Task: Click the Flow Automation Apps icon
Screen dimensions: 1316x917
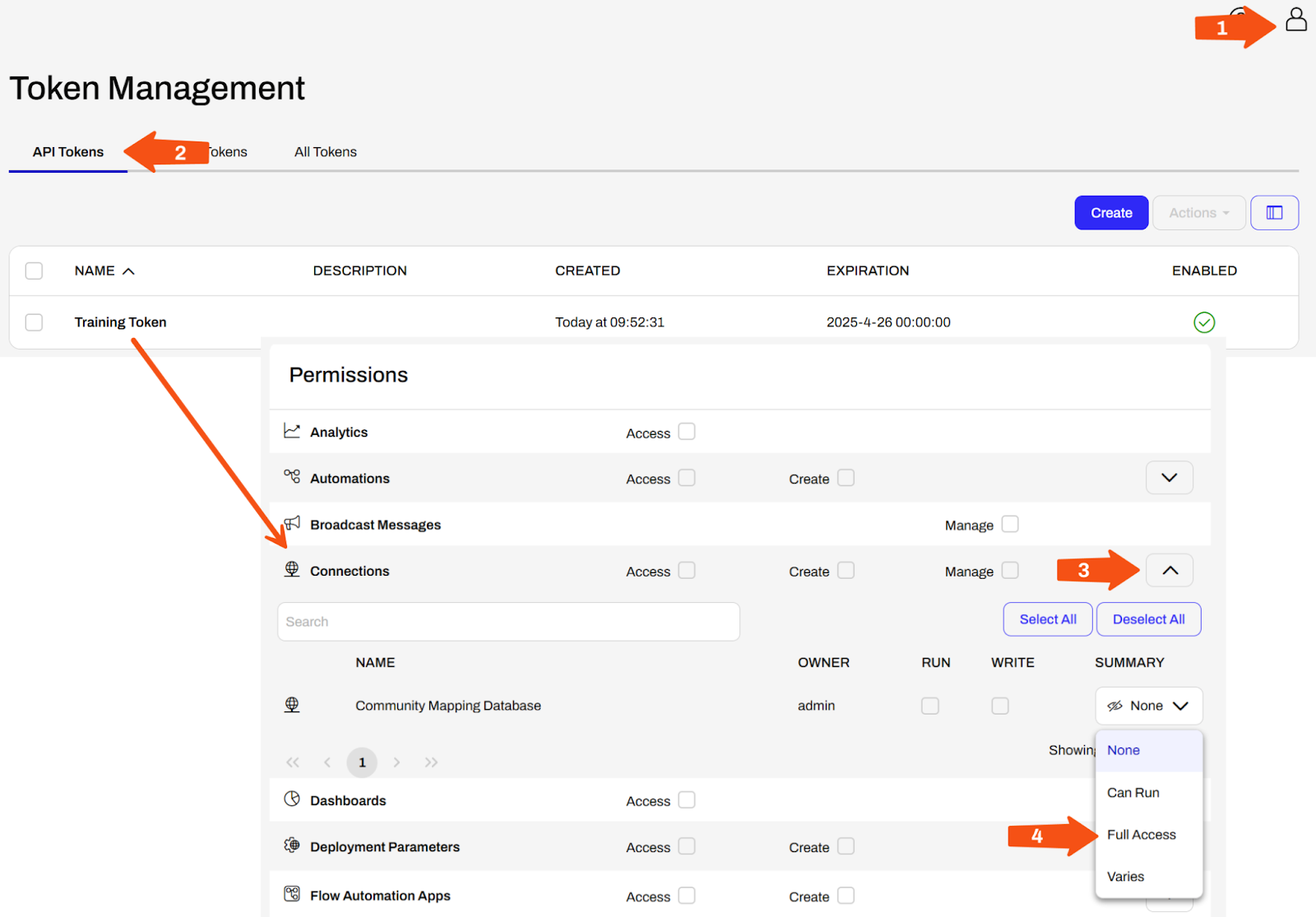Action: (292, 894)
